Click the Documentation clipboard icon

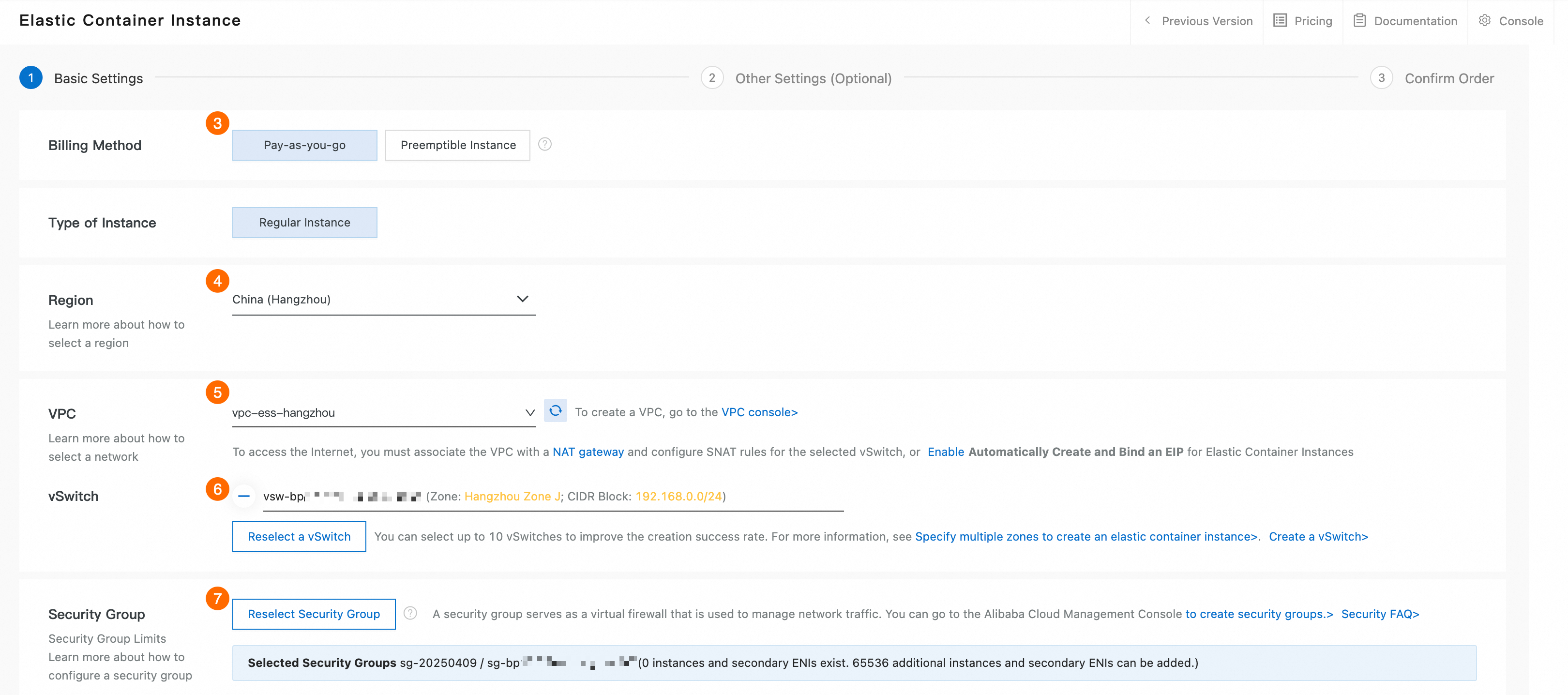(1359, 21)
